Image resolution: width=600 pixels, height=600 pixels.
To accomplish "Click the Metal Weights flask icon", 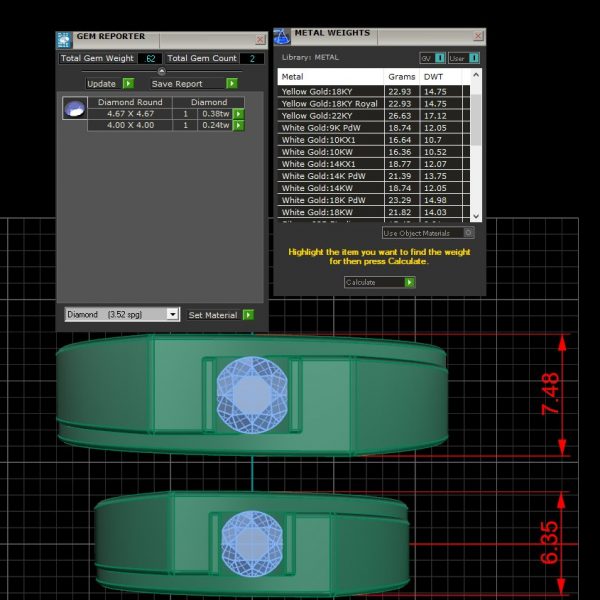I will coord(282,37).
